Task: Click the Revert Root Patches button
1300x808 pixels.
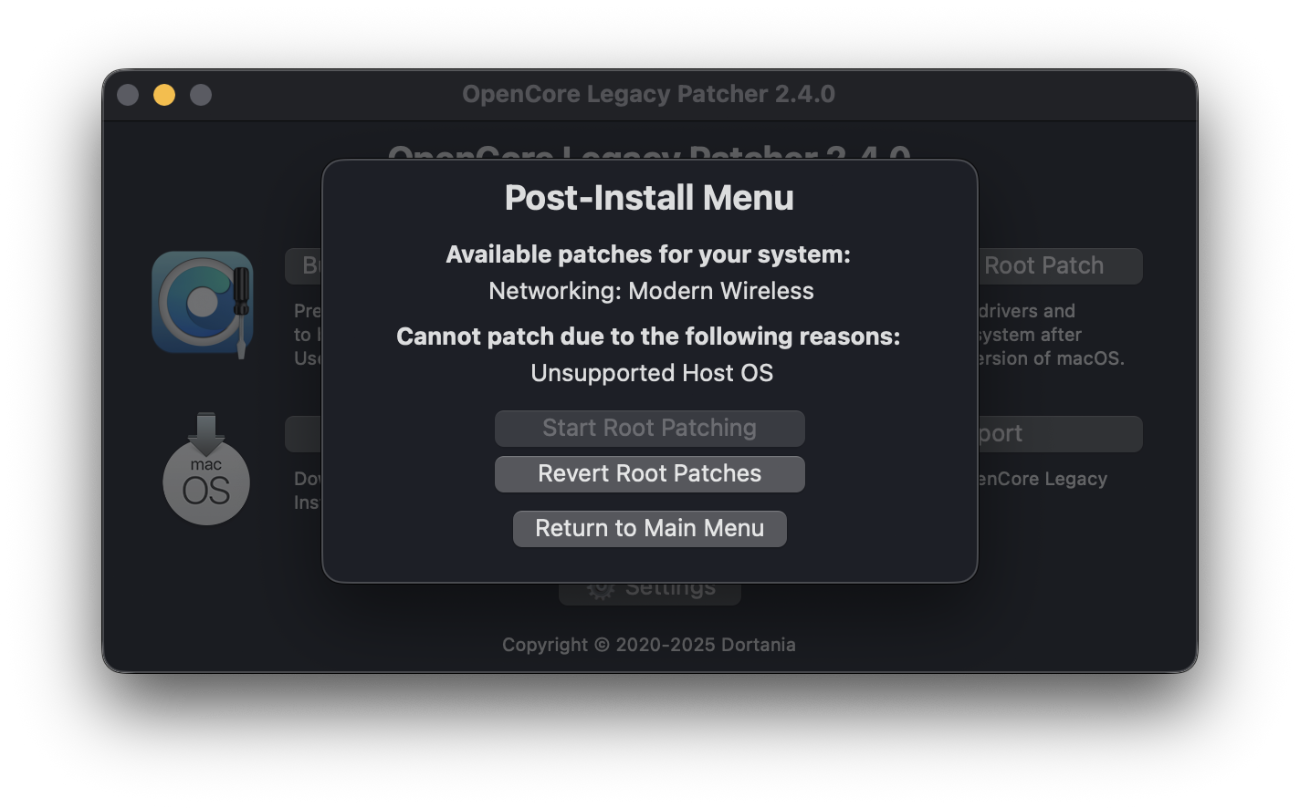Action: point(649,474)
